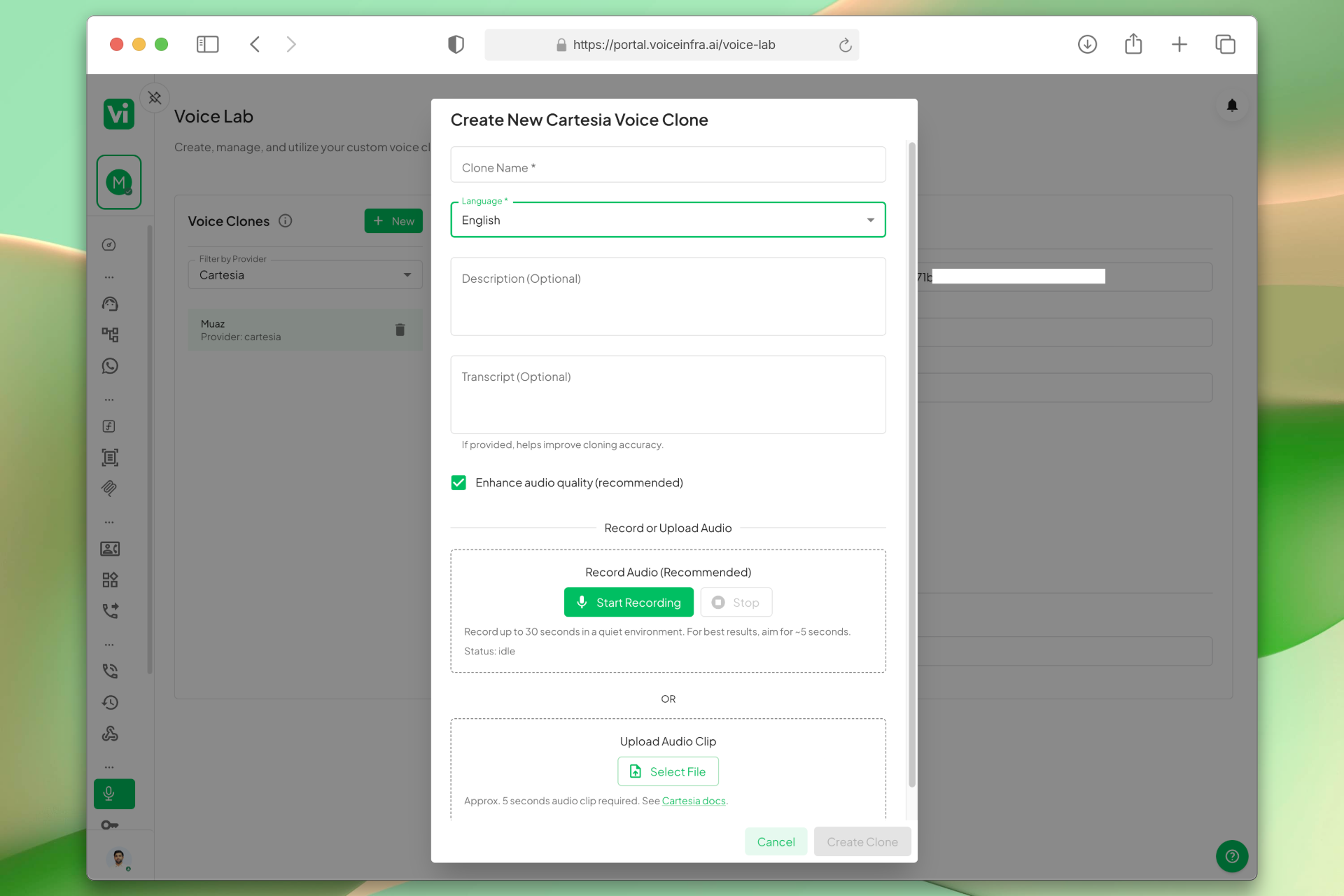Select the Muaz voice clone row
This screenshot has width=1344, height=896.
pyautogui.click(x=305, y=330)
